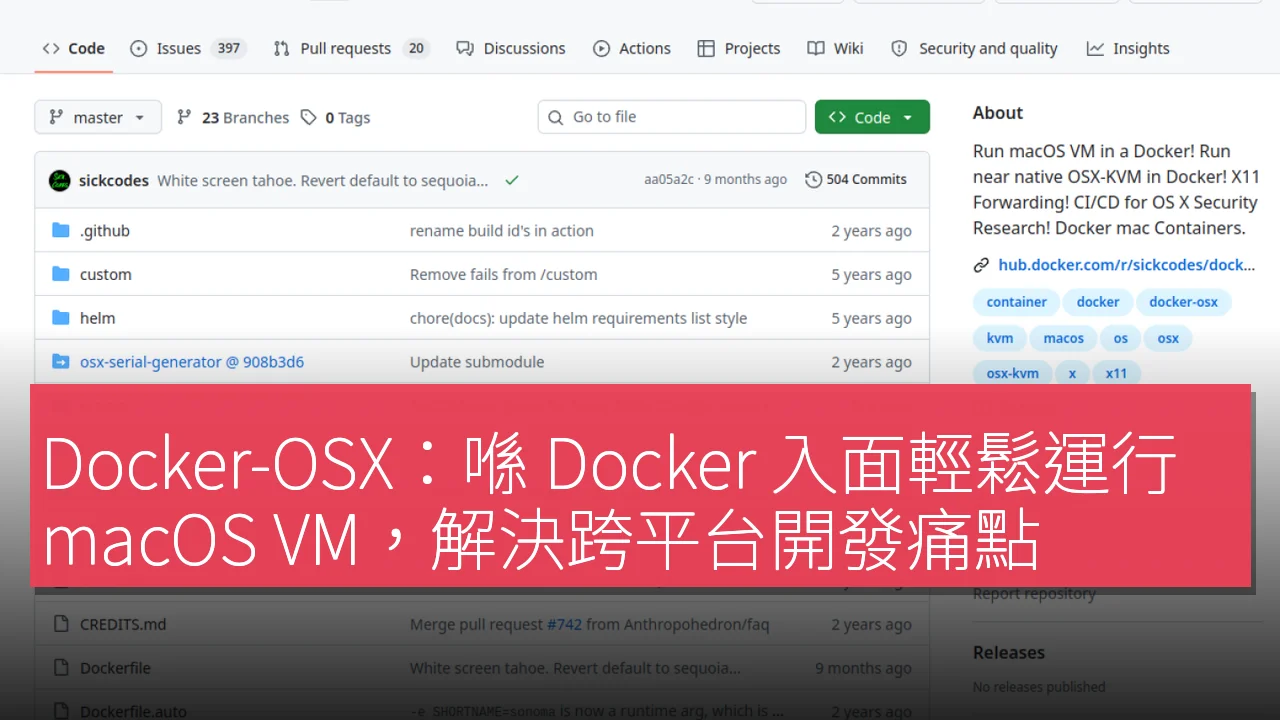Viewport: 1280px width, 720px height.
Task: Open the sickcodes author link
Action: coord(112,180)
